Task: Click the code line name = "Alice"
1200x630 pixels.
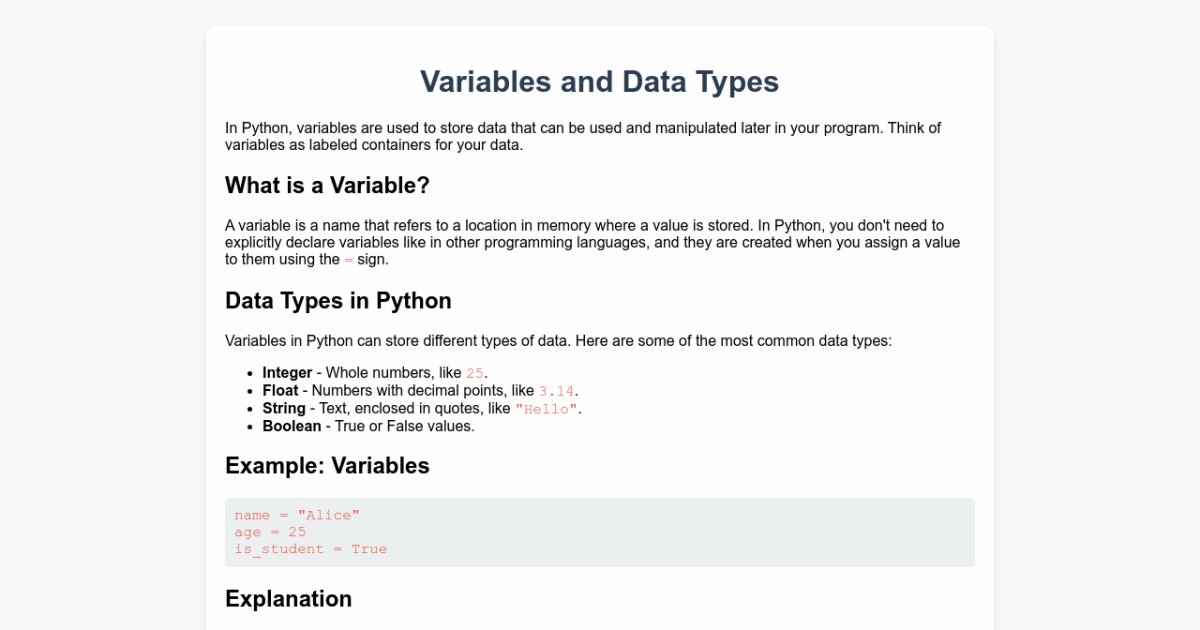Action: 297,515
